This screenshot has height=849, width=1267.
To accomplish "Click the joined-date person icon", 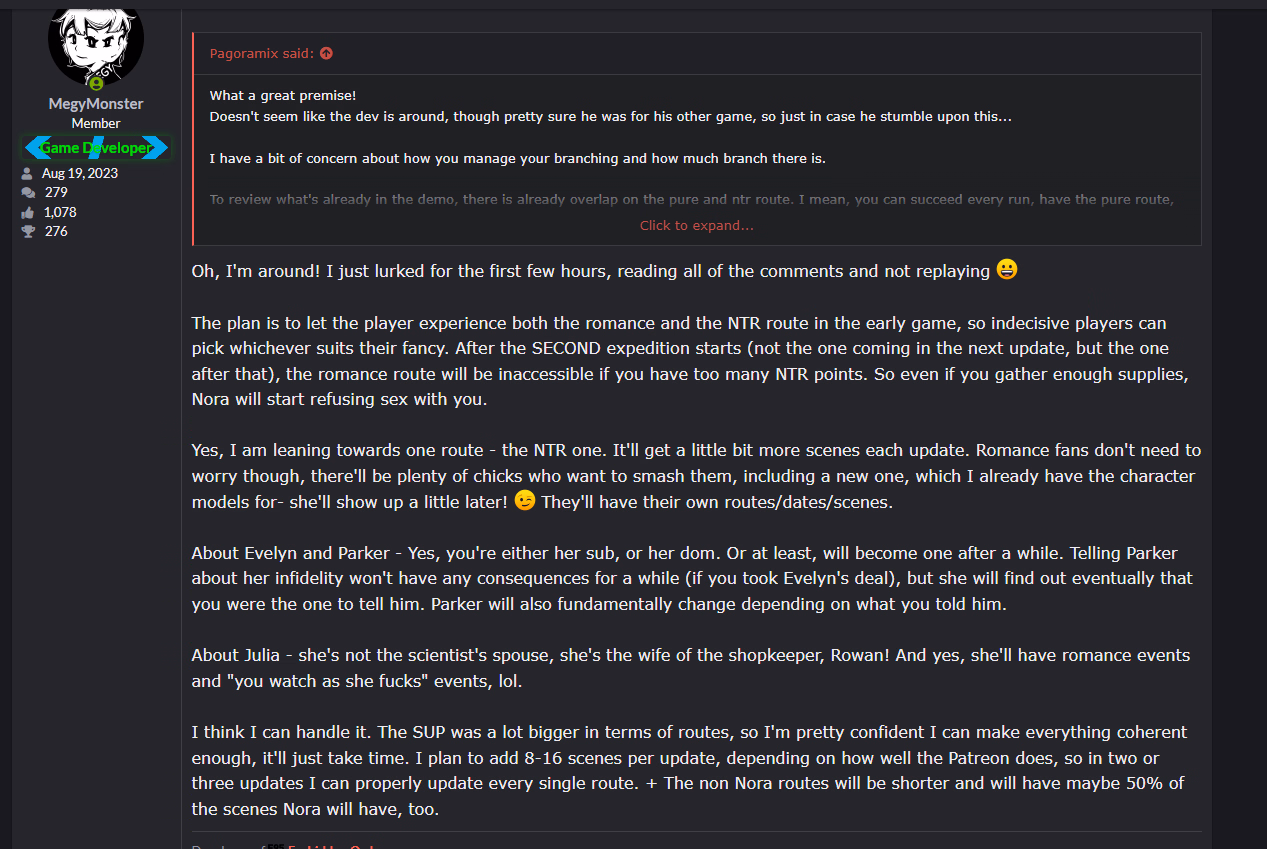I will (x=28, y=173).
